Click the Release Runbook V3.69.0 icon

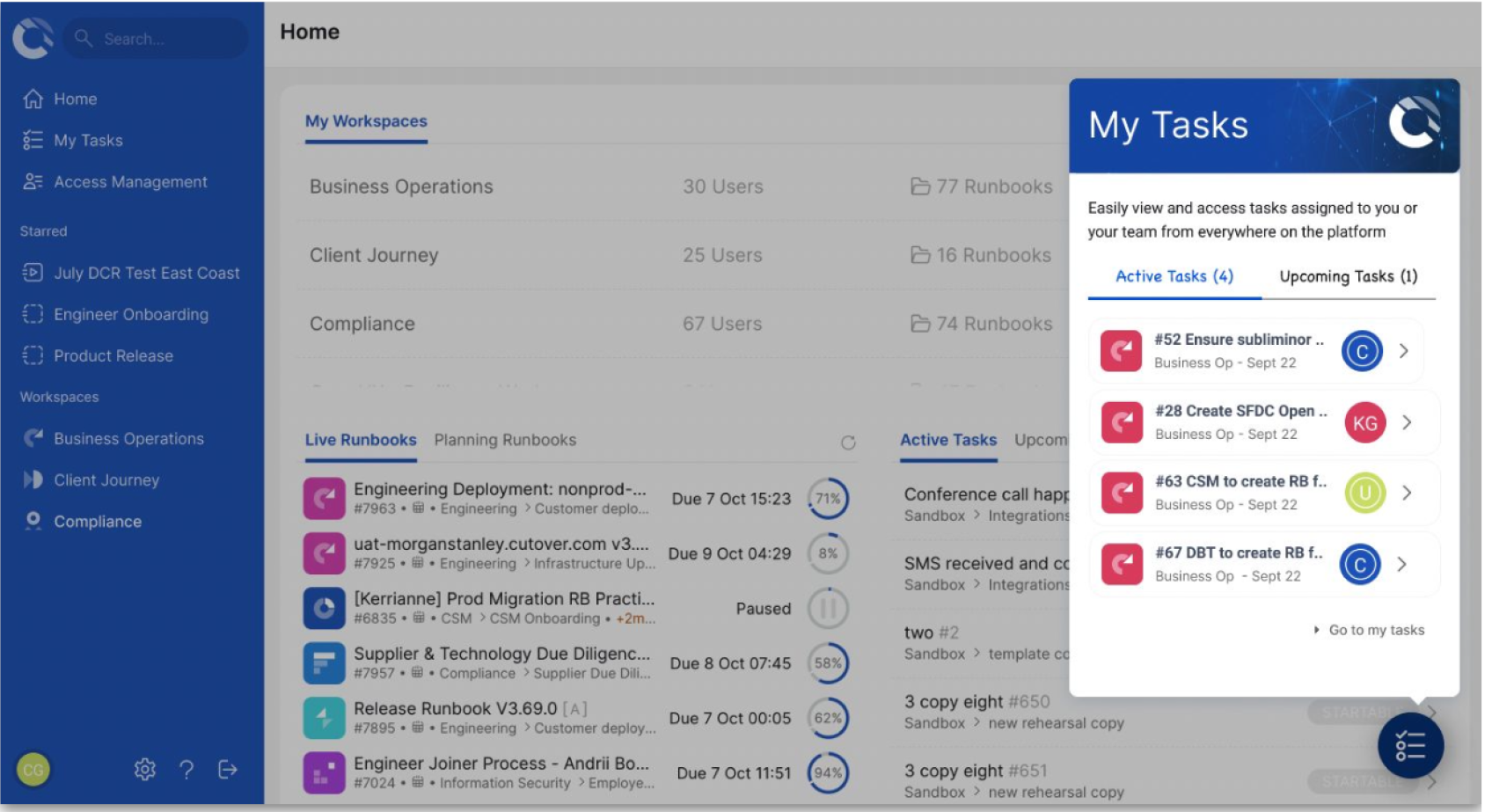coord(324,718)
